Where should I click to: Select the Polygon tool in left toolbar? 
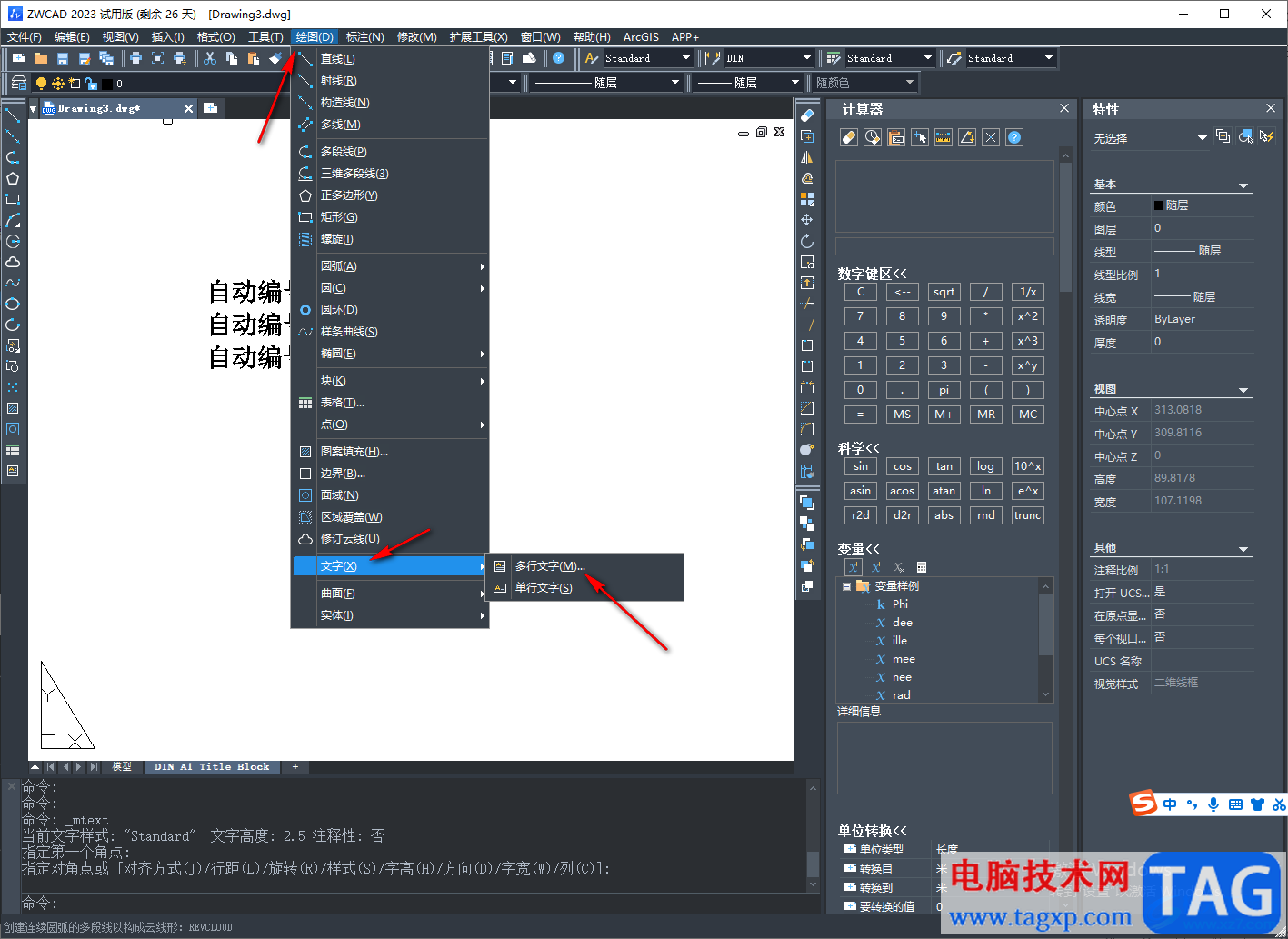tap(13, 179)
